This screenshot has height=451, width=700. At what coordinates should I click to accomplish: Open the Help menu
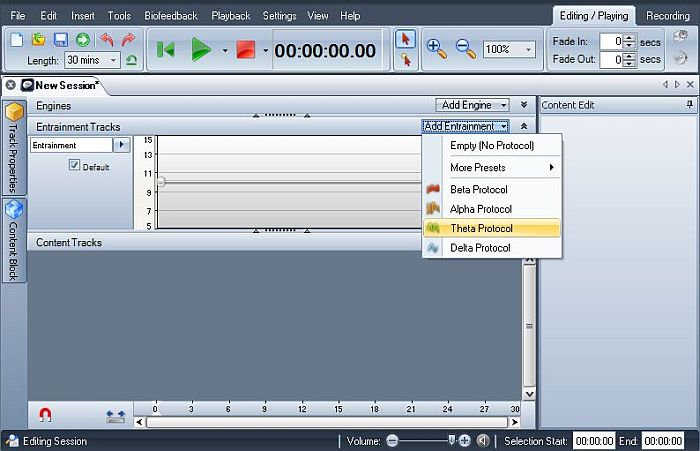point(350,16)
